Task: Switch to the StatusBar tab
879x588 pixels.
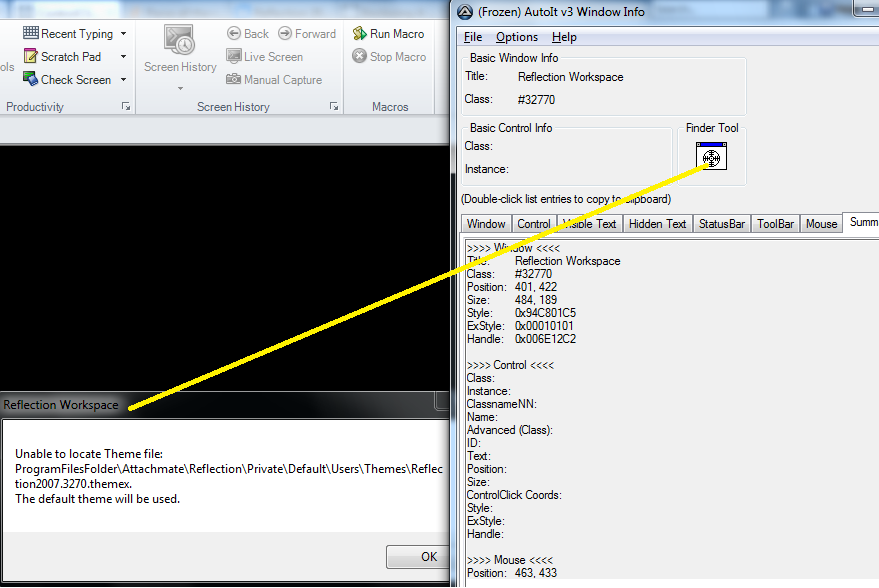Action: pos(722,224)
